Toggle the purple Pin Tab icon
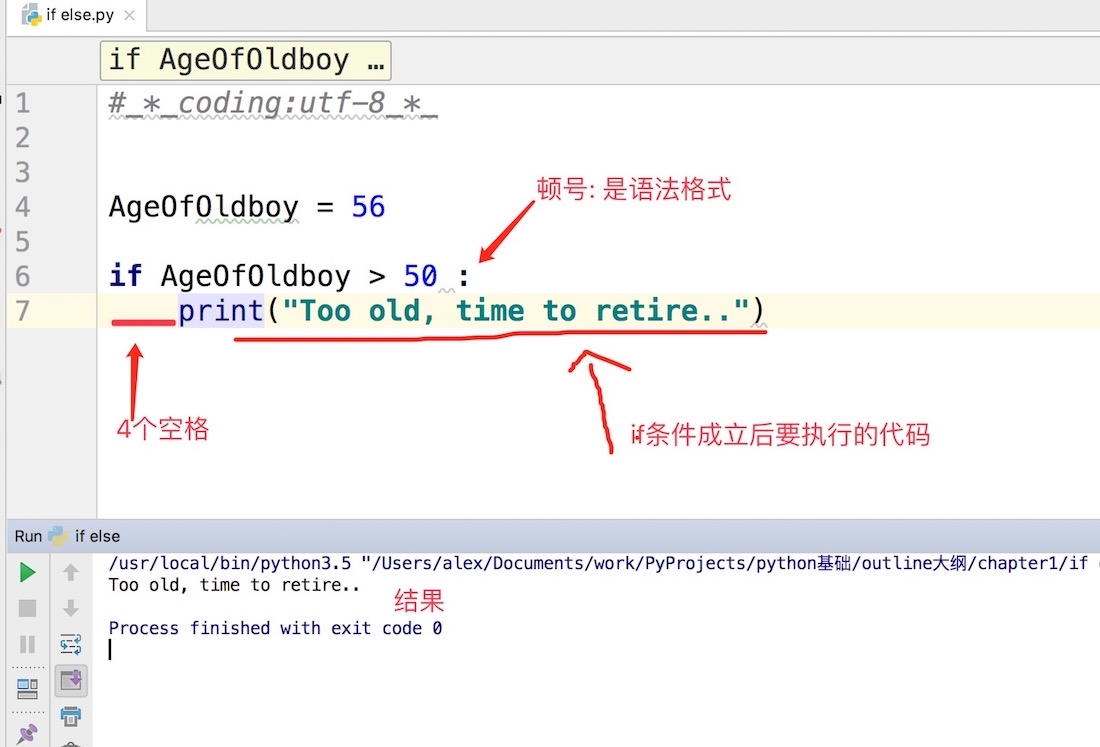This screenshot has width=1100, height=747. pos(27,734)
